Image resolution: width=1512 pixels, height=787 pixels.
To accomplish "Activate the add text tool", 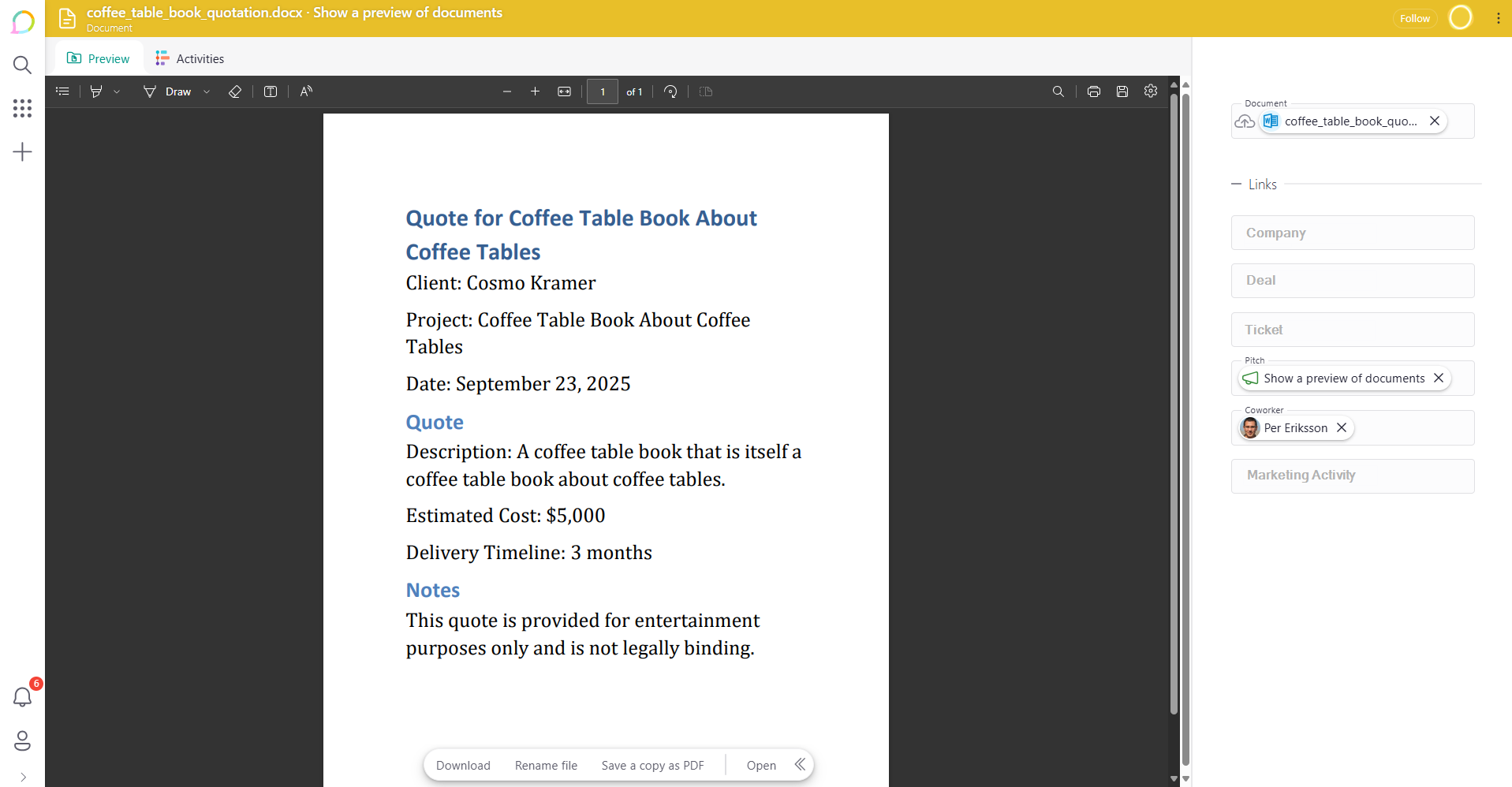I will coord(271,91).
